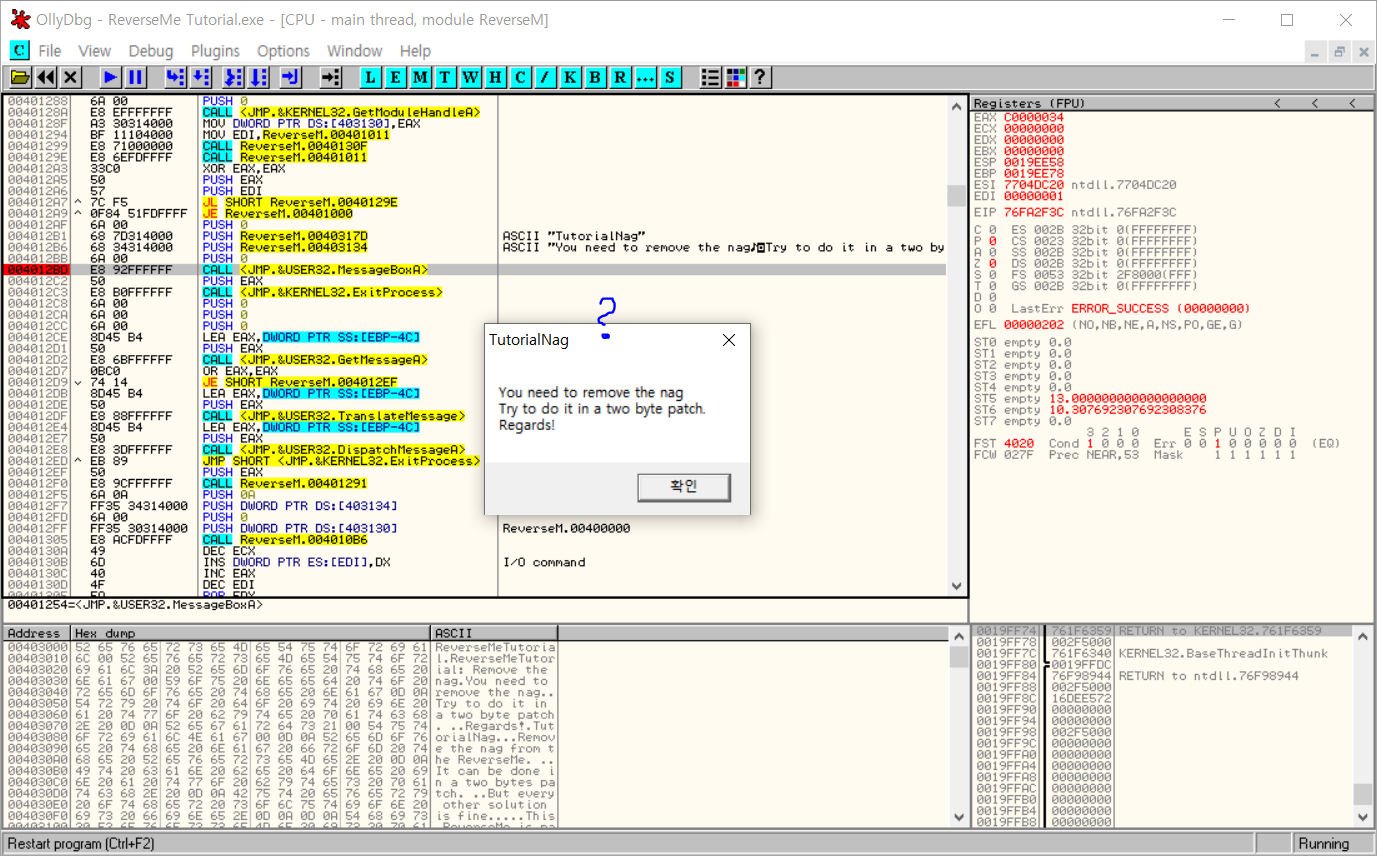Select CALL MessageBoxA line at 004012BD
The width and height of the screenshot is (1377, 856).
(475, 270)
